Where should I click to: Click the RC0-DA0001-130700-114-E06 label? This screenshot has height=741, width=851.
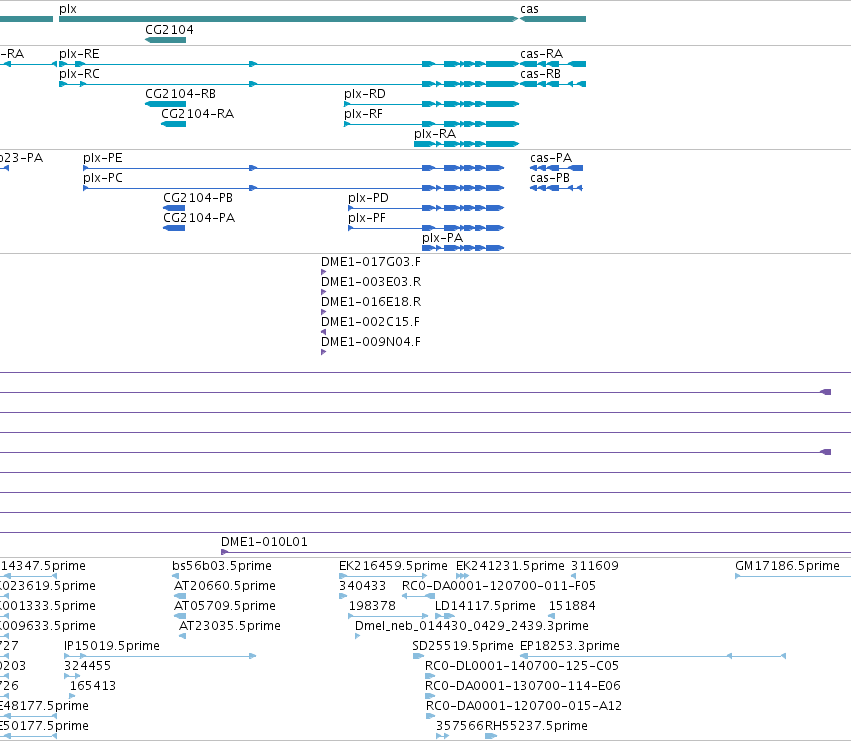pyautogui.click(x=523, y=686)
